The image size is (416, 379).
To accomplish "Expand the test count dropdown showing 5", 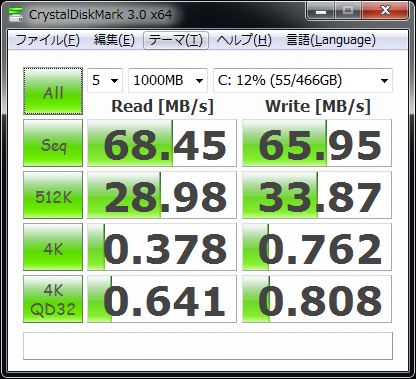I will coord(105,80).
